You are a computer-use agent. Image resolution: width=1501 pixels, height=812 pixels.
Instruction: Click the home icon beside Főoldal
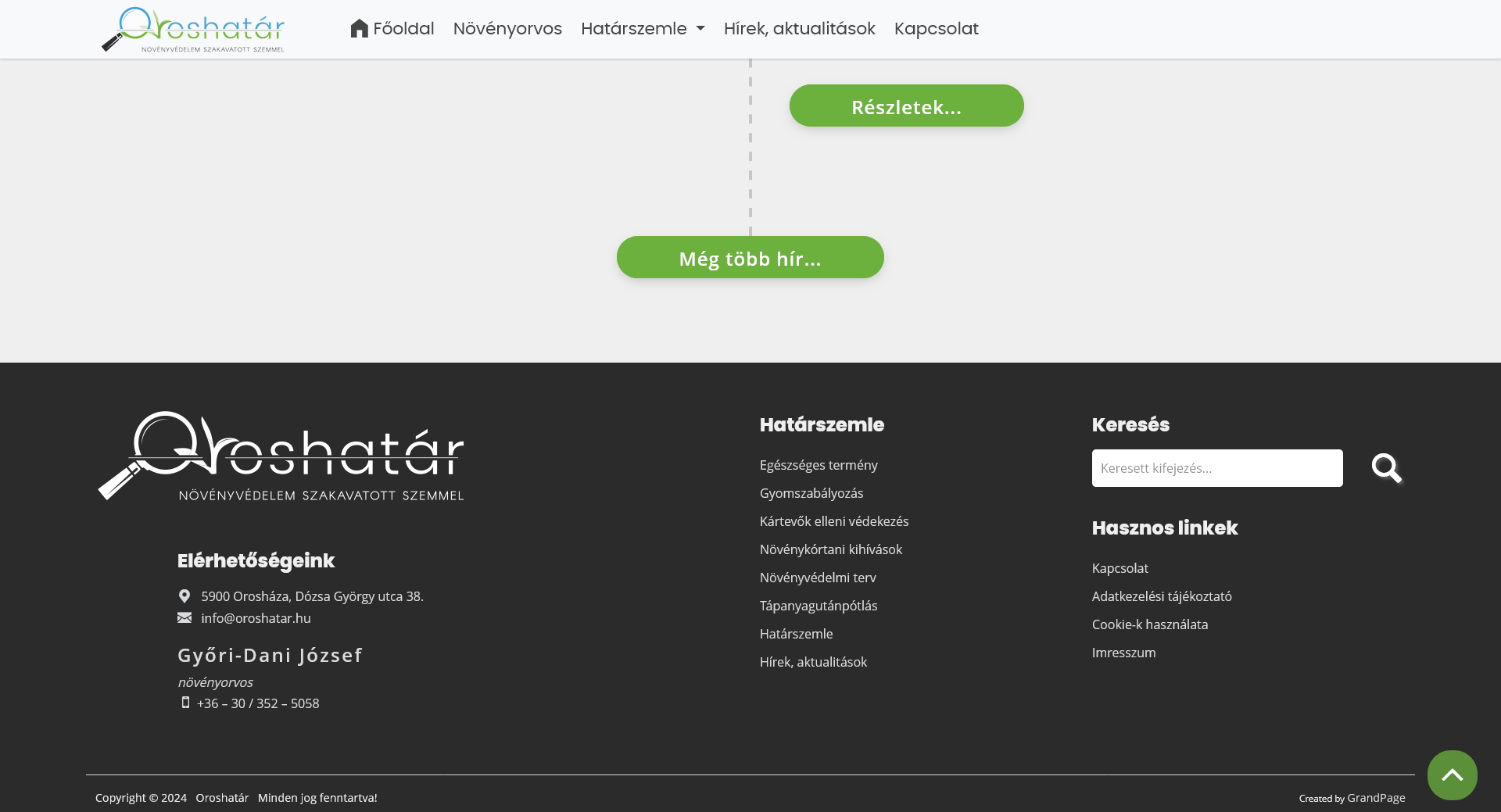359,28
